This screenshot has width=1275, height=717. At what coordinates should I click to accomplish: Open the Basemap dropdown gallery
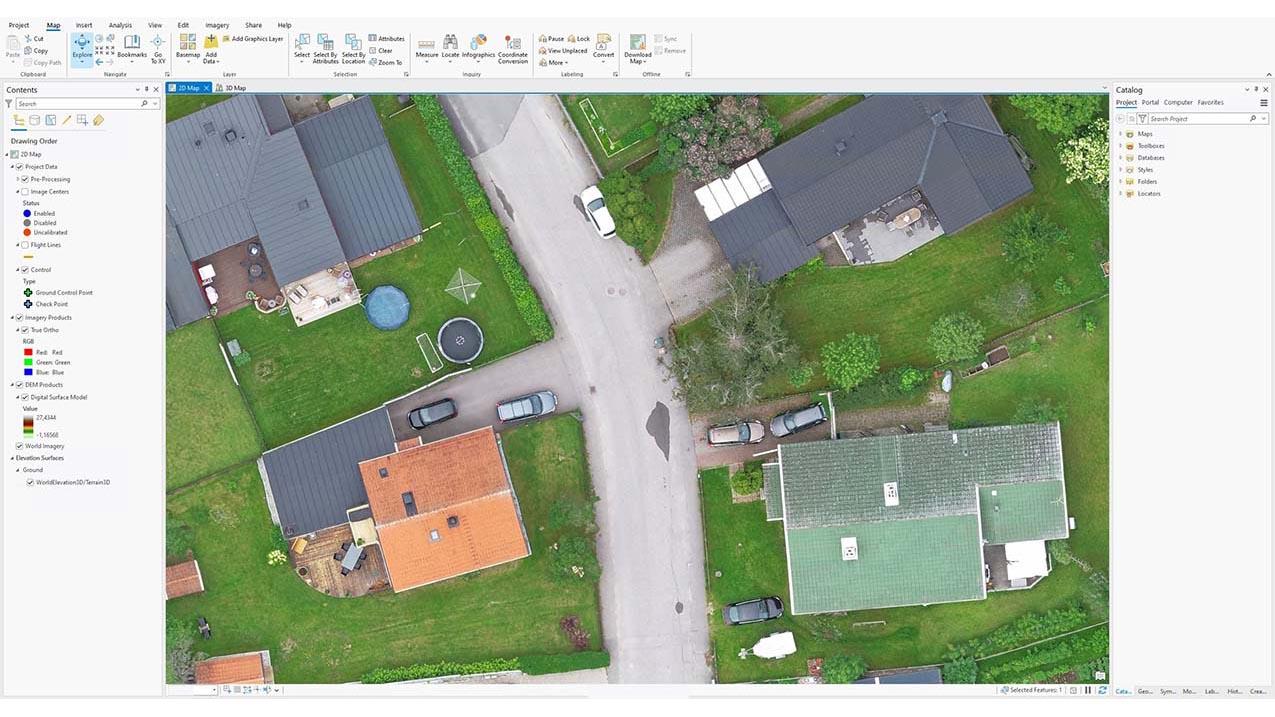[x=187, y=48]
